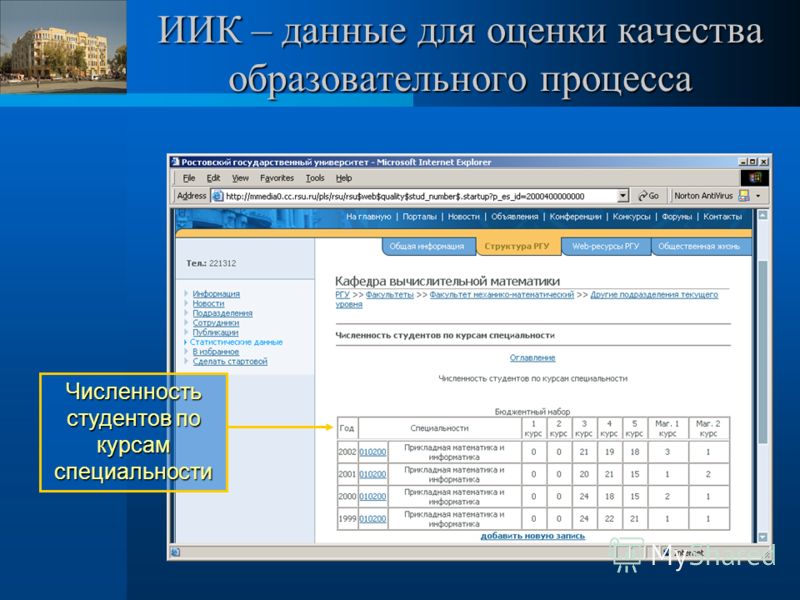Close the Internet Explorer window
800x600 pixels.
tap(763, 162)
